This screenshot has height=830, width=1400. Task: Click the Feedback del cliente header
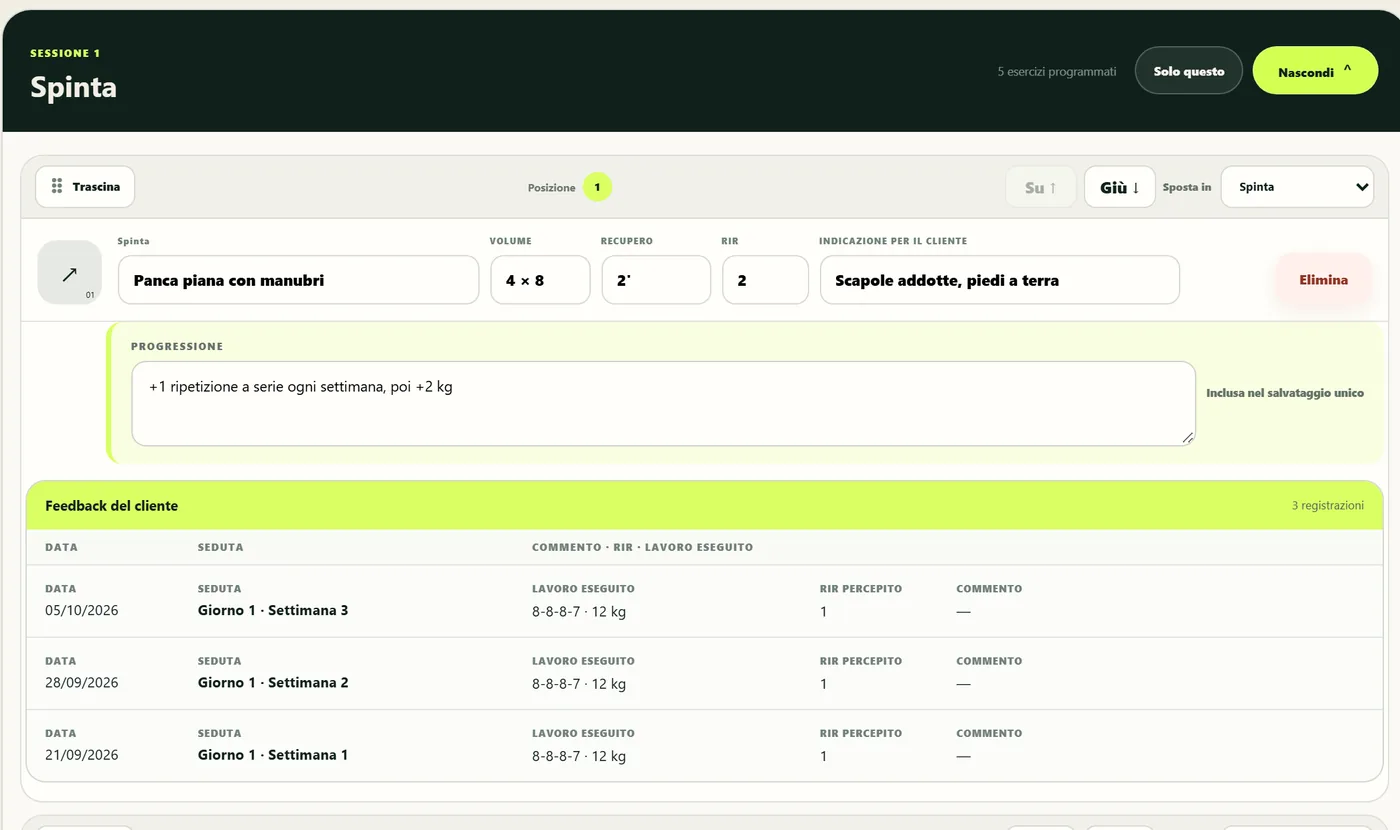point(705,505)
